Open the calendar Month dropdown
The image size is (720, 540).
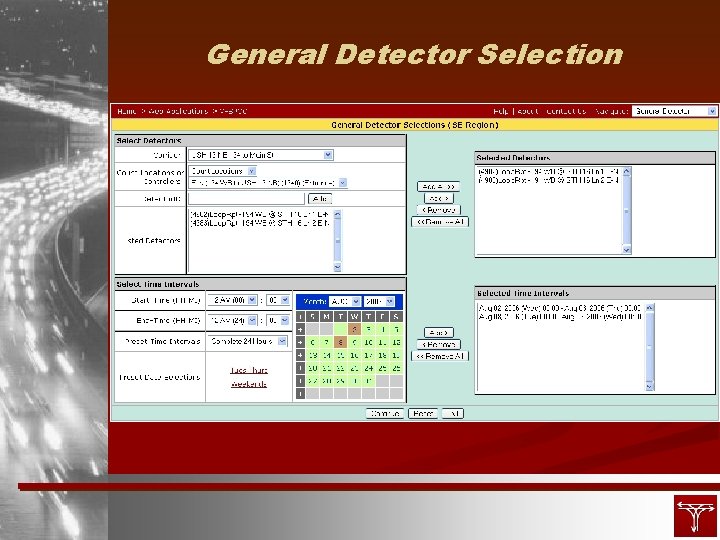click(x=345, y=302)
